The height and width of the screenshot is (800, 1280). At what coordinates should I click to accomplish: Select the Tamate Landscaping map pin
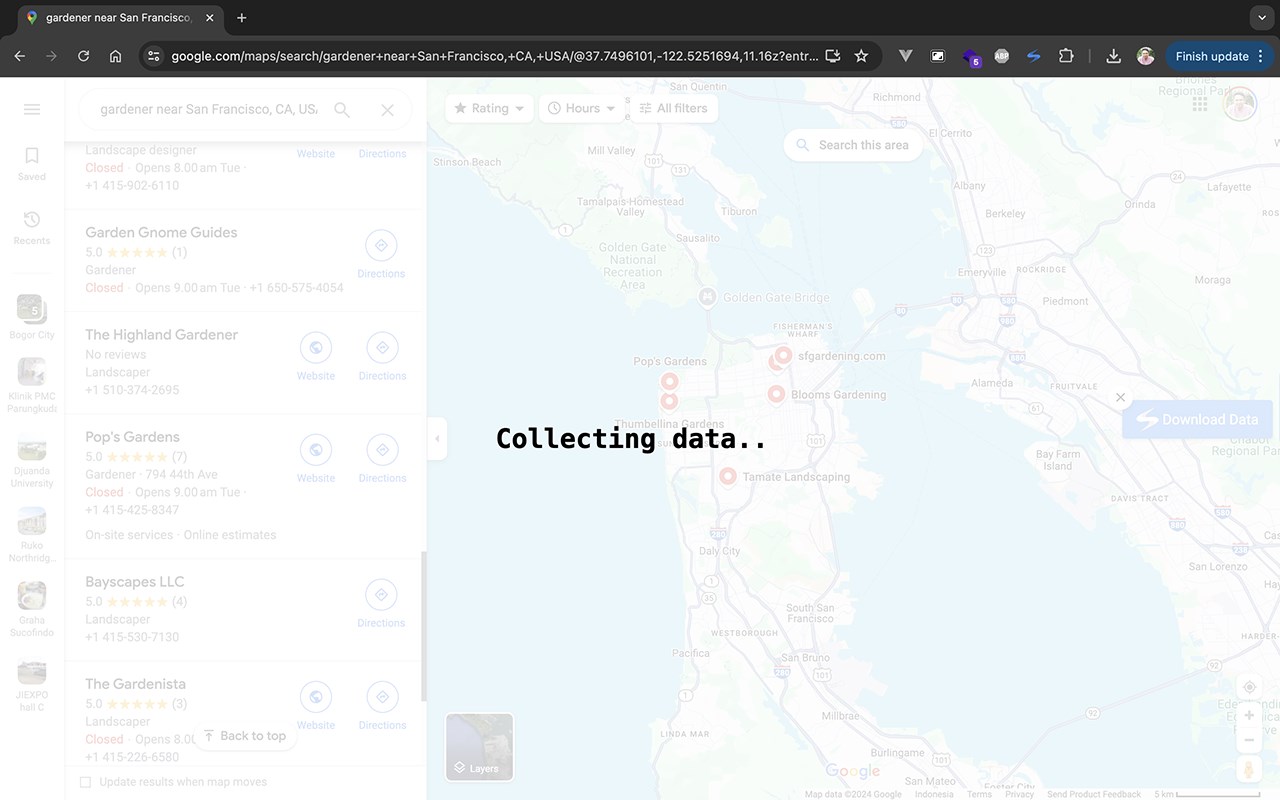tap(728, 476)
